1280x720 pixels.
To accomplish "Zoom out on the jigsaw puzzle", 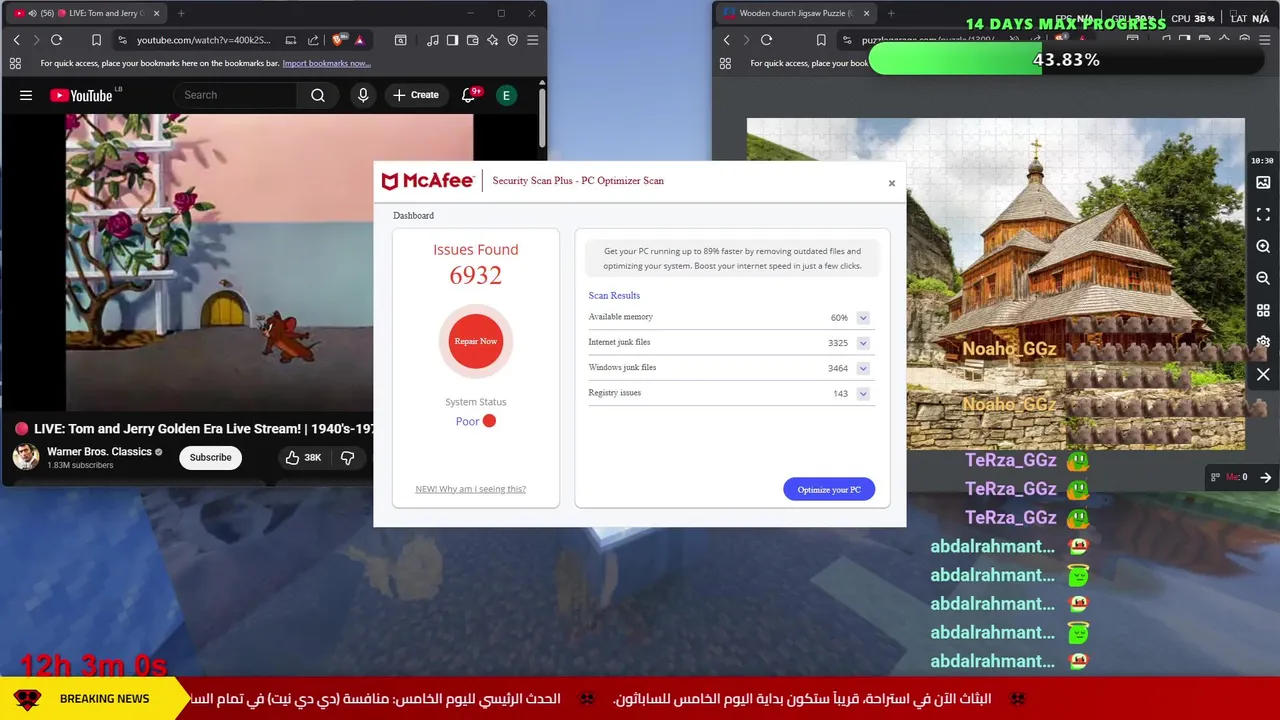I will click(1263, 278).
